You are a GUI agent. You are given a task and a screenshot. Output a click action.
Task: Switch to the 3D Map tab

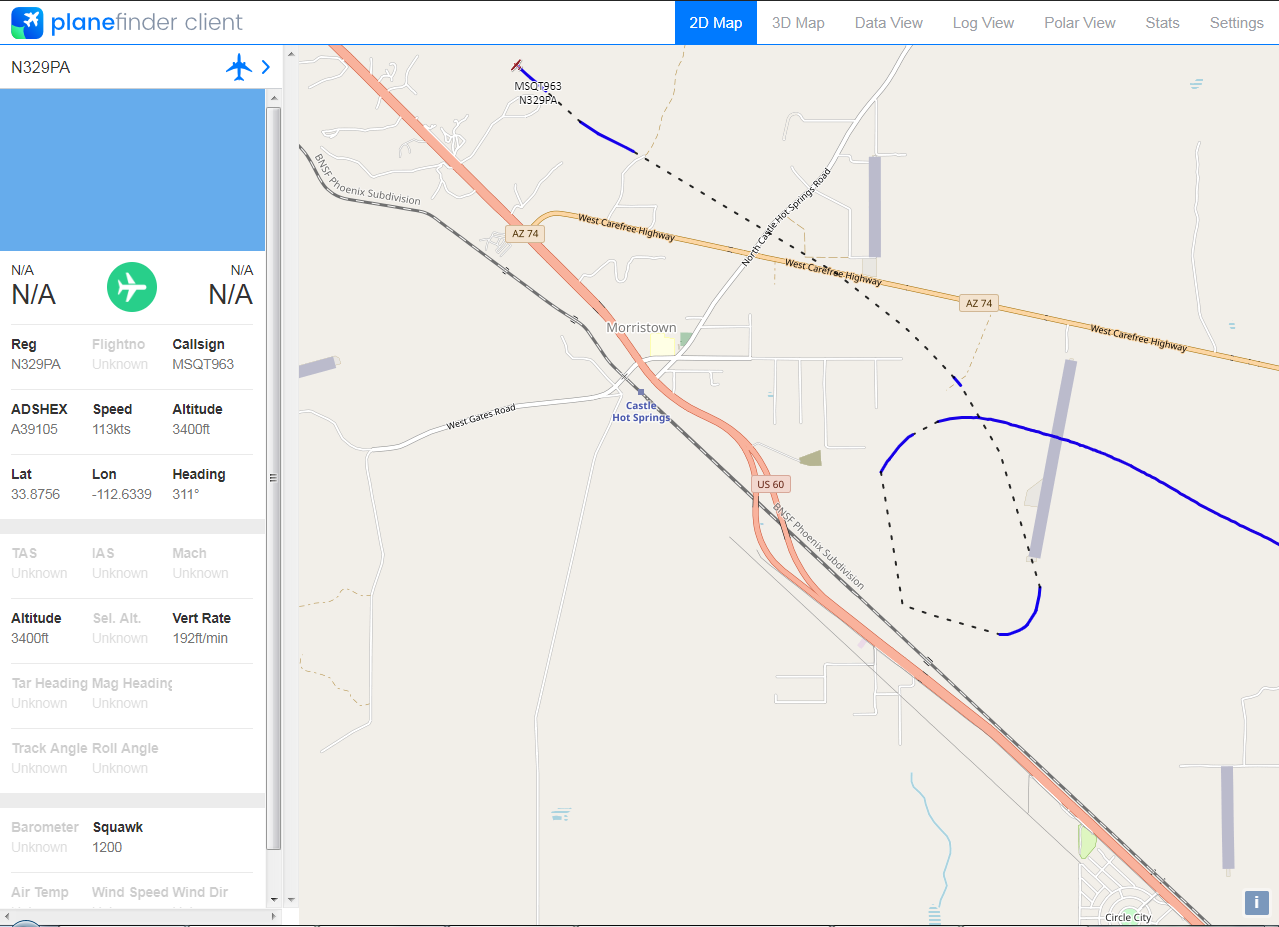coord(798,23)
